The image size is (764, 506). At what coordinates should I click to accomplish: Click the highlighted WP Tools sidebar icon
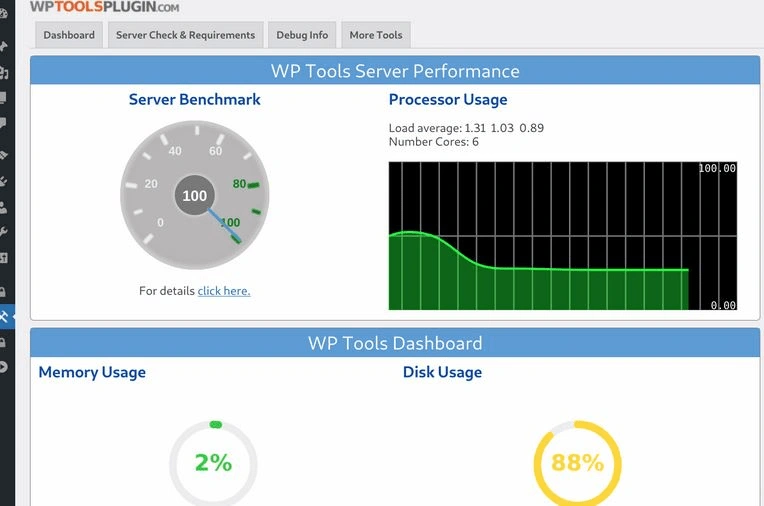pyautogui.click(x=5, y=317)
